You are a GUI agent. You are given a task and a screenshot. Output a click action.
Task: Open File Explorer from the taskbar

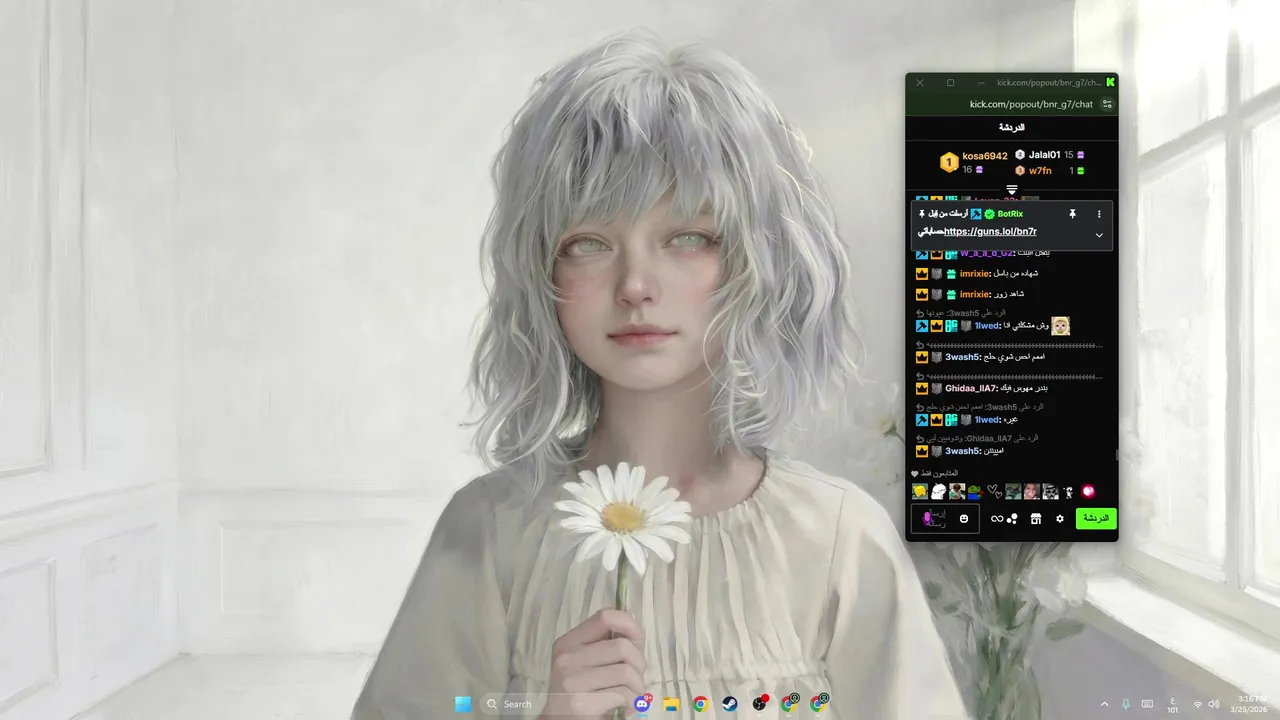(672, 704)
